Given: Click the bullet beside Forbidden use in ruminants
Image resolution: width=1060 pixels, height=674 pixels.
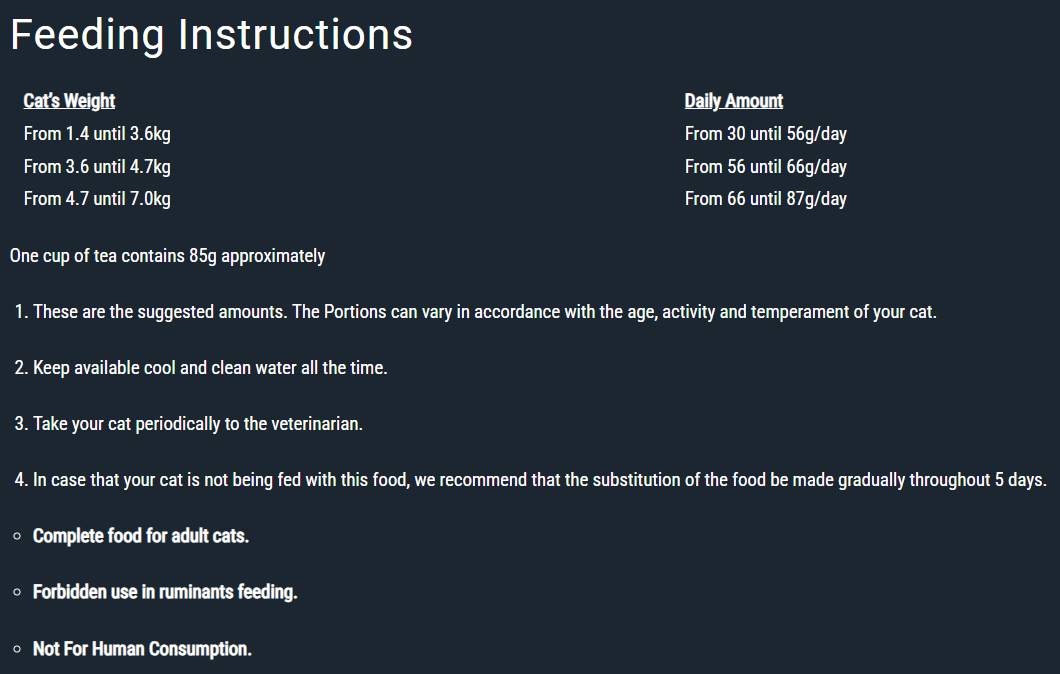Looking at the screenshot, I should (18, 593).
